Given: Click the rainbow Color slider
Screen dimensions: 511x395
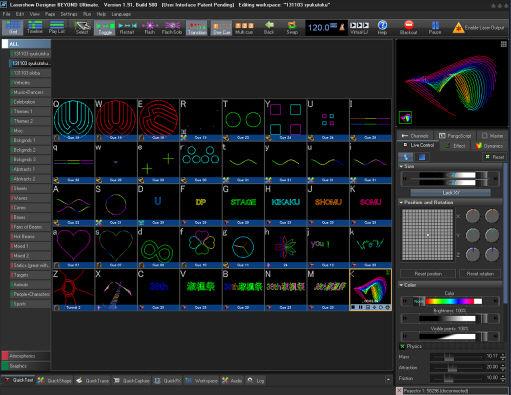Looking at the screenshot, I should 450,301.
